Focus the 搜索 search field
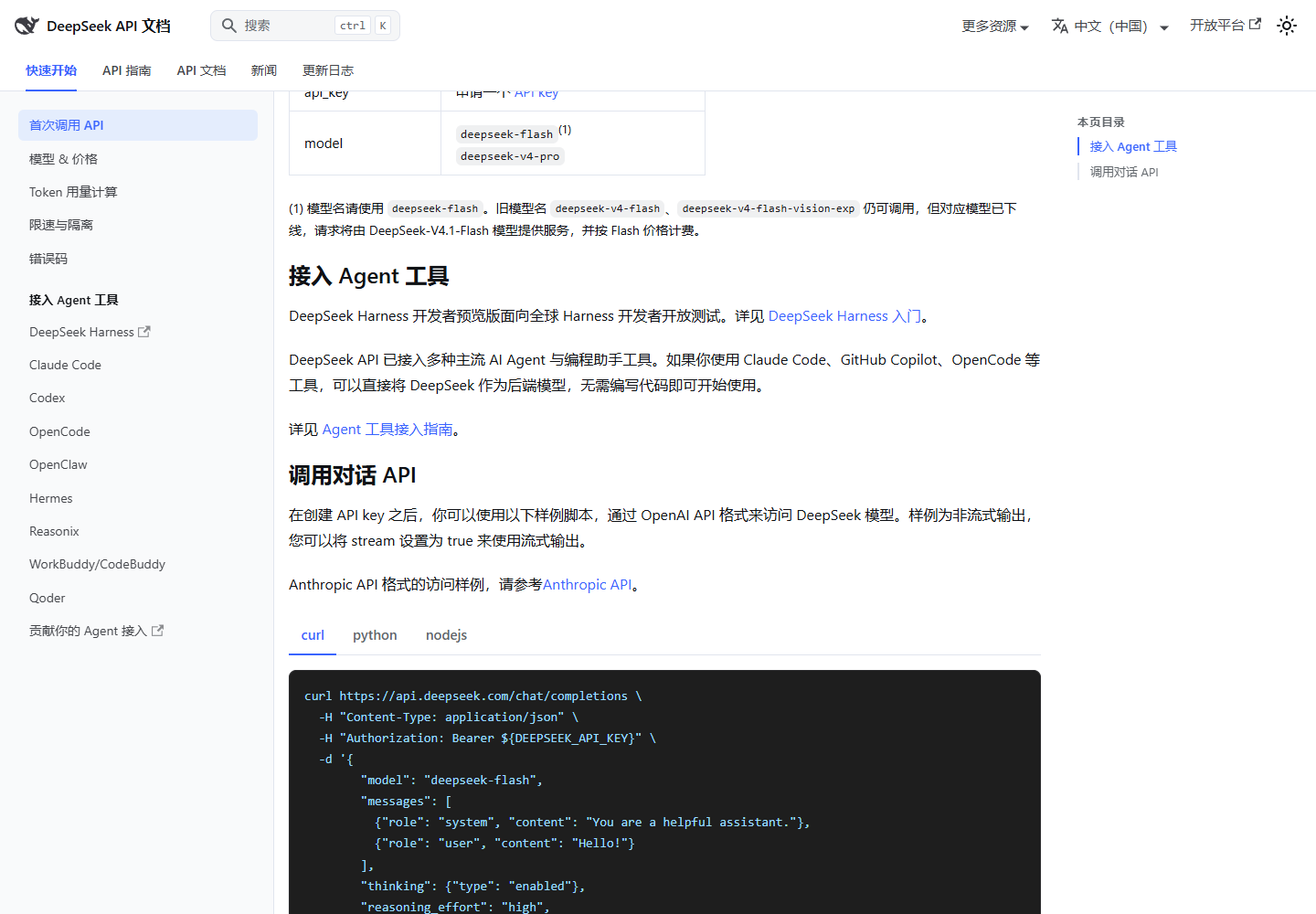 (x=305, y=26)
